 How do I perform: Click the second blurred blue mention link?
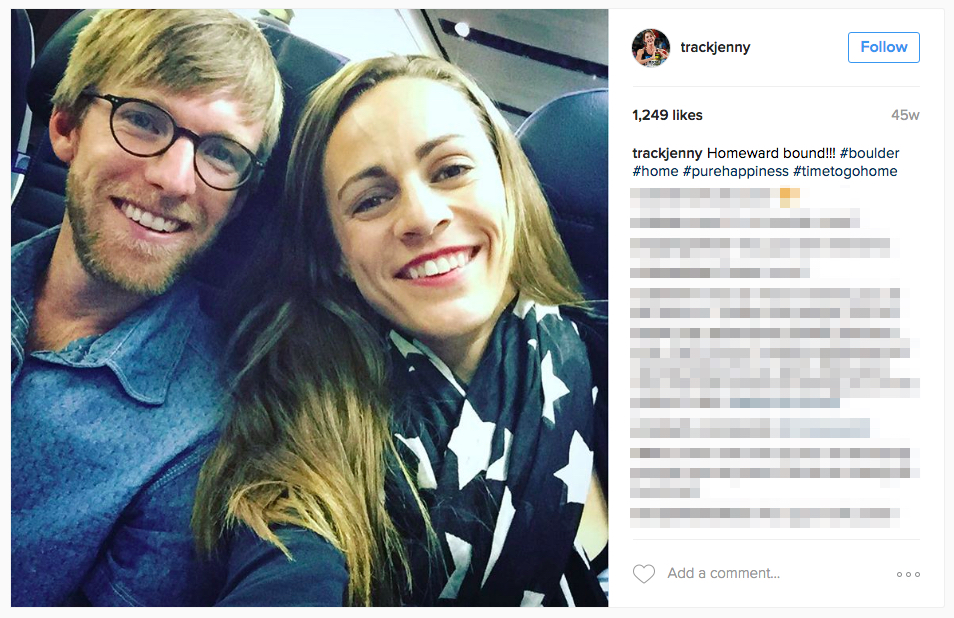click(x=824, y=428)
